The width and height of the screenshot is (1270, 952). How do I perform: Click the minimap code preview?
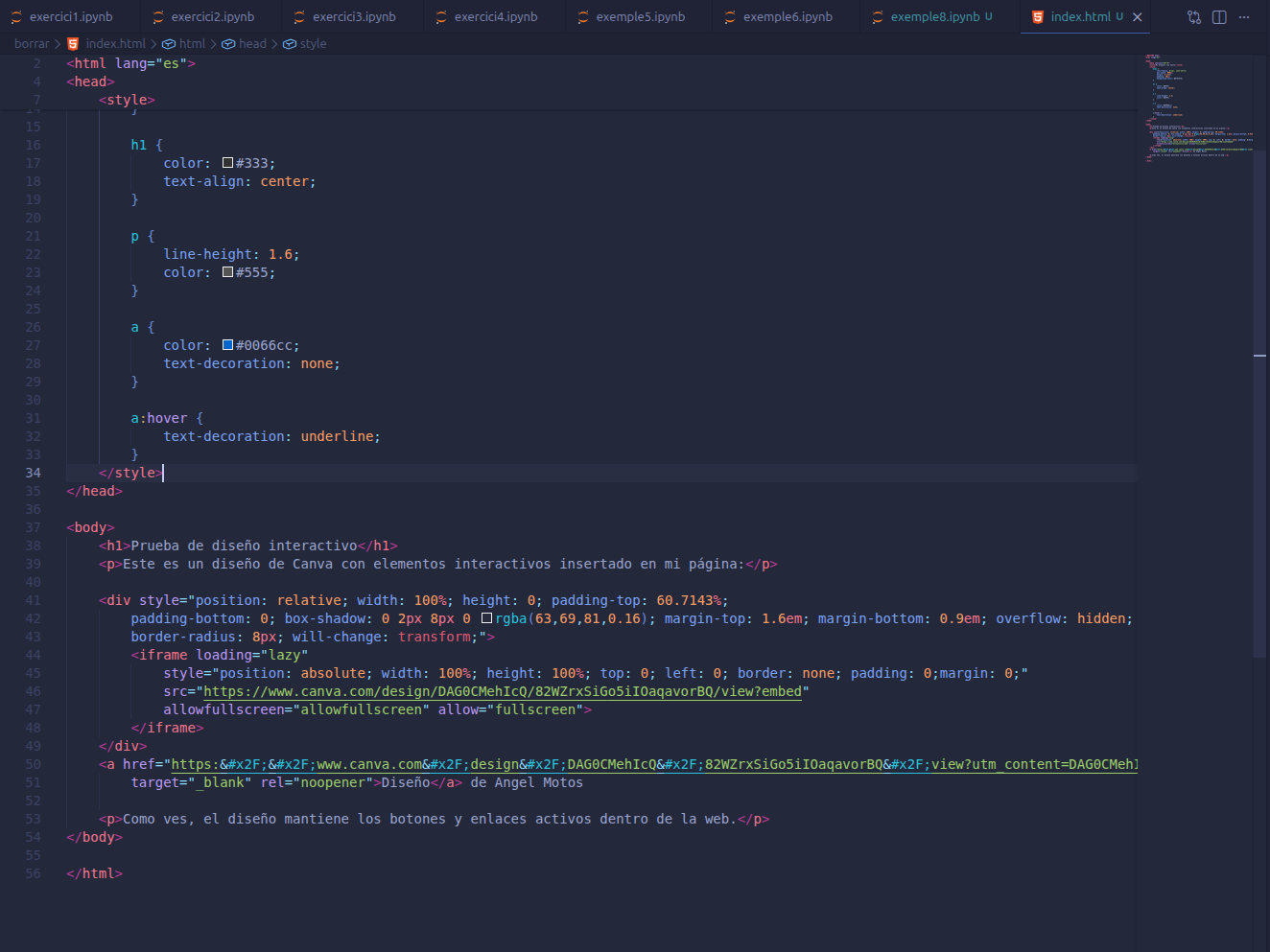[x=1194, y=107]
